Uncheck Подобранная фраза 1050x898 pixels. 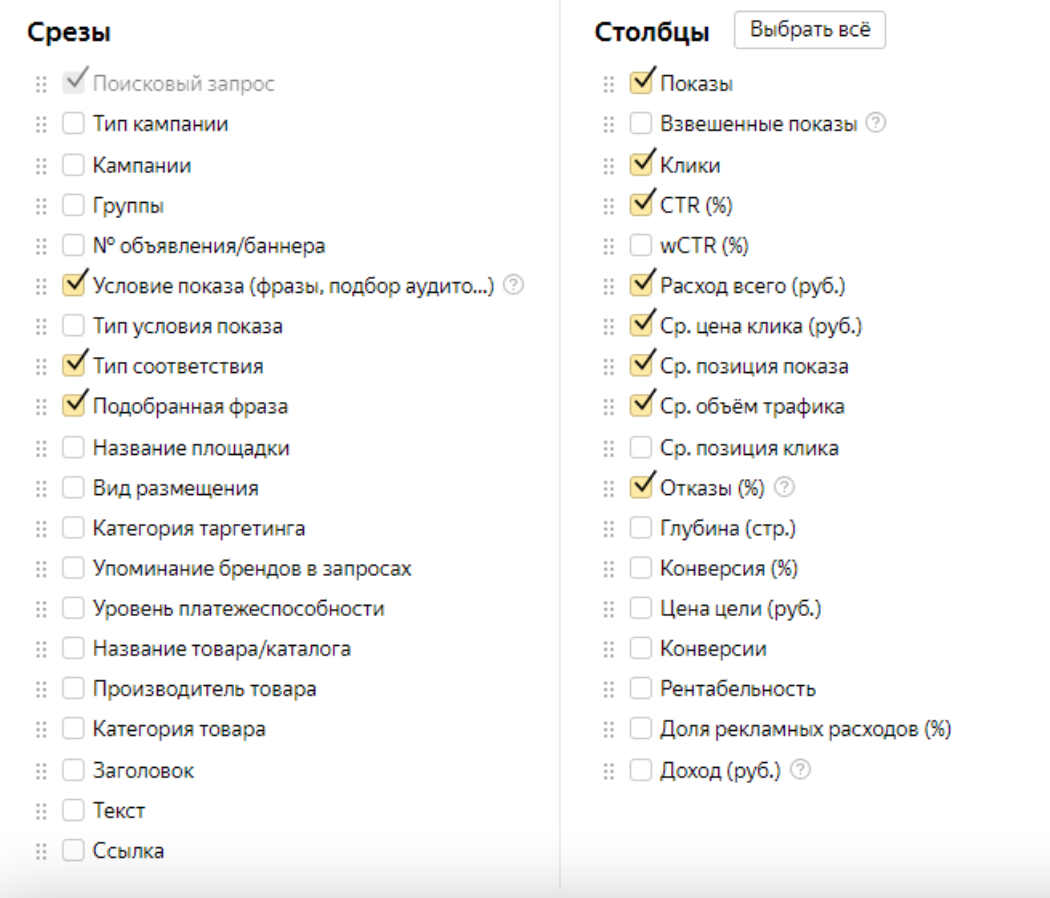click(x=73, y=406)
